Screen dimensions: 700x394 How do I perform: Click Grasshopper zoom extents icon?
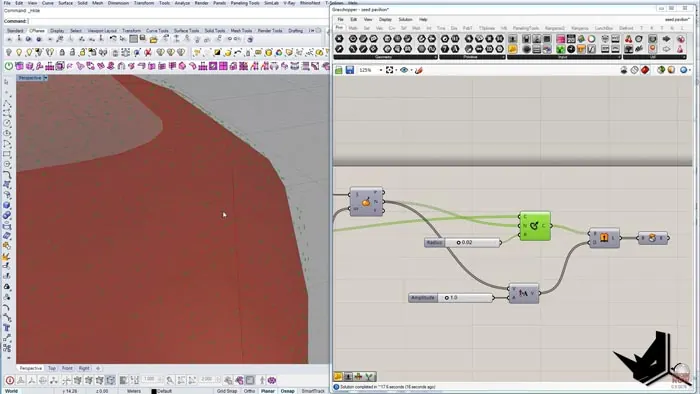[x=389, y=70]
